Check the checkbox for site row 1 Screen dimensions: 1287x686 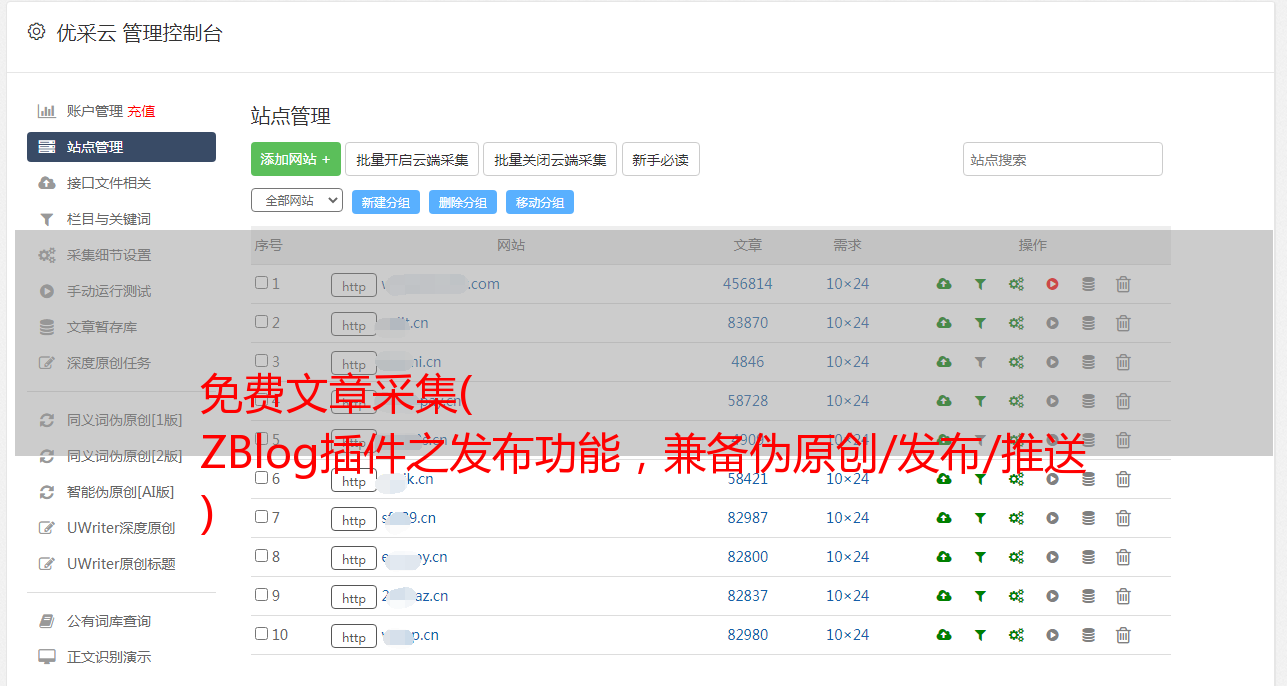point(261,283)
